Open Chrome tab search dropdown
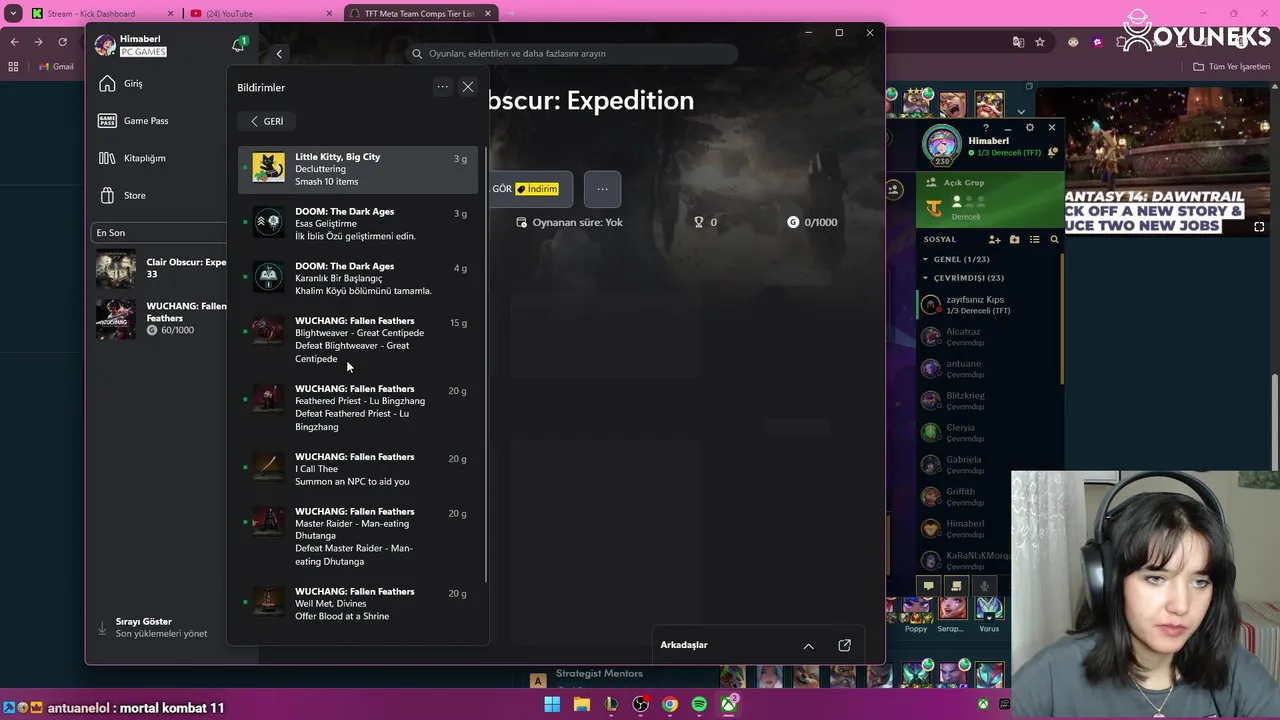Viewport: 1280px width, 720px height. (13, 14)
